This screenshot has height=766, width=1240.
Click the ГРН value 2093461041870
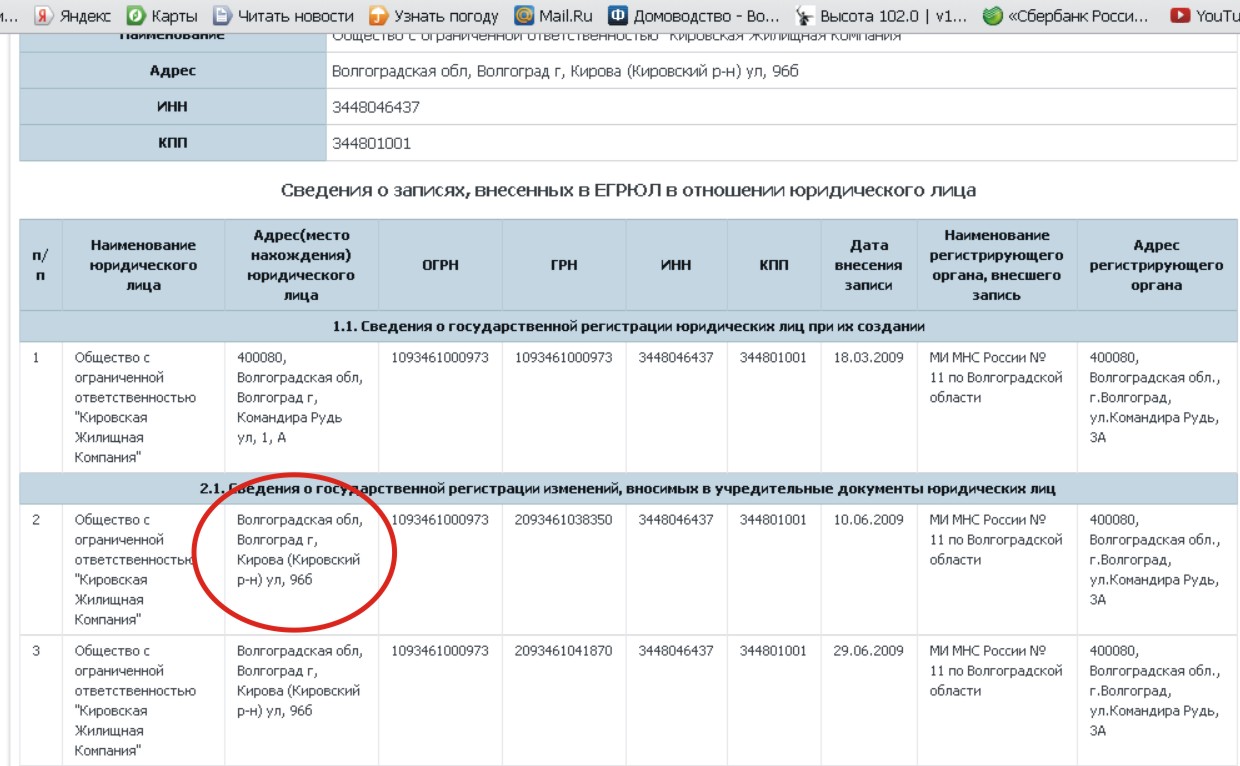(x=564, y=651)
